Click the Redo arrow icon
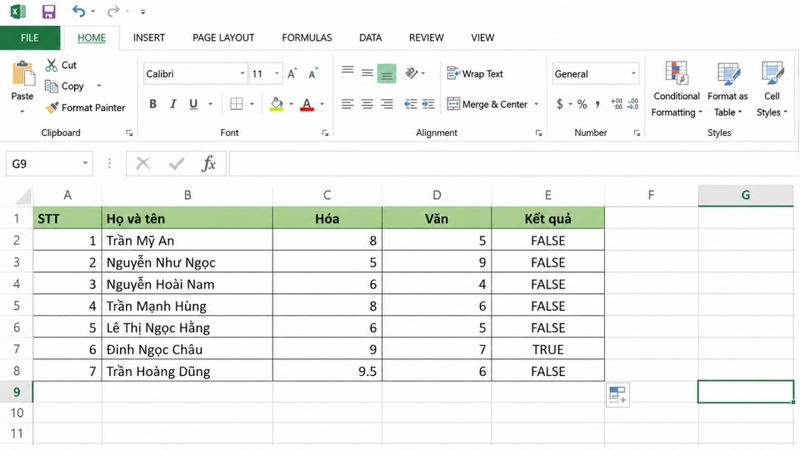This screenshot has width=800, height=450. (x=113, y=11)
